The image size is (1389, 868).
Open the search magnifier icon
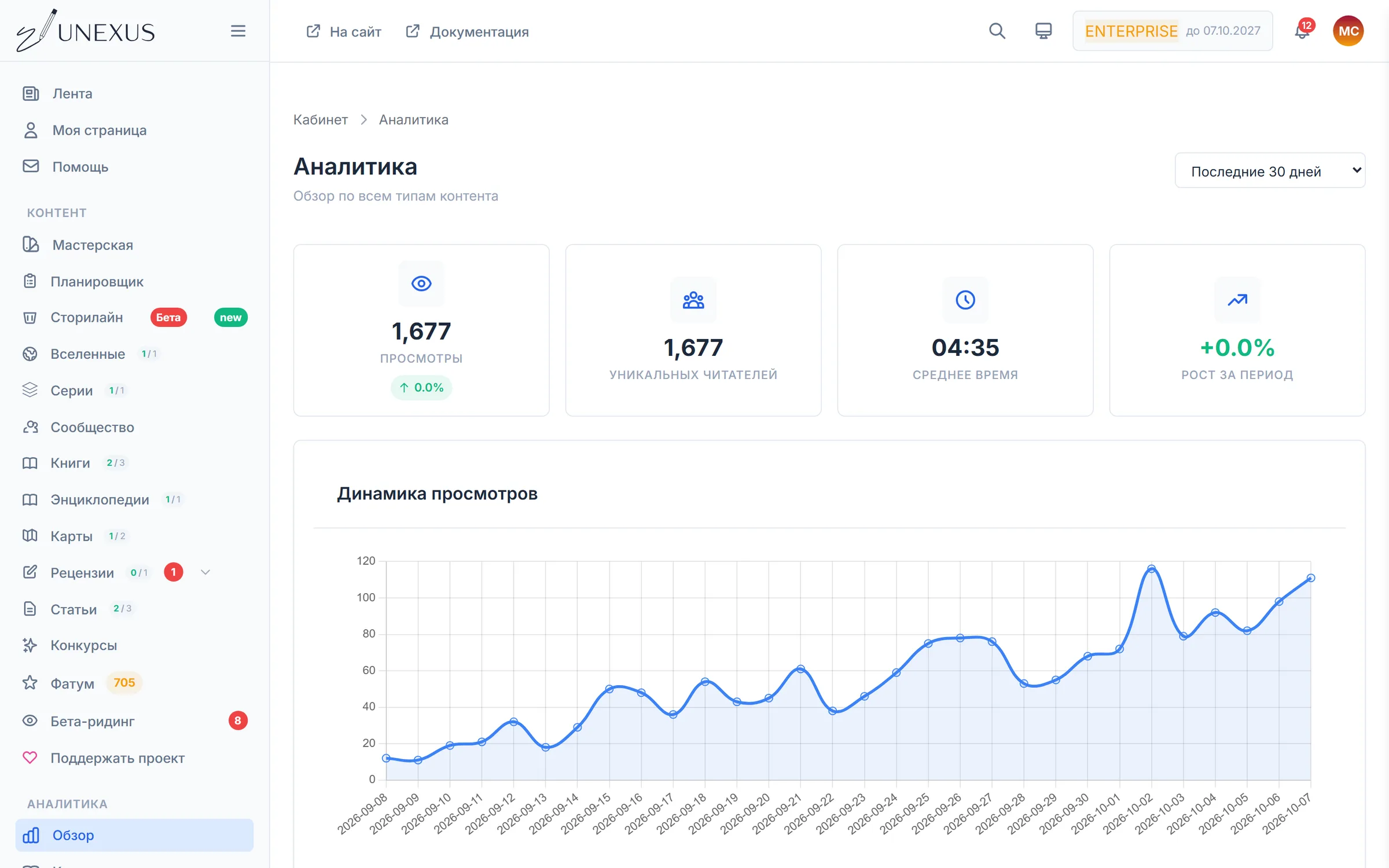[x=997, y=31]
